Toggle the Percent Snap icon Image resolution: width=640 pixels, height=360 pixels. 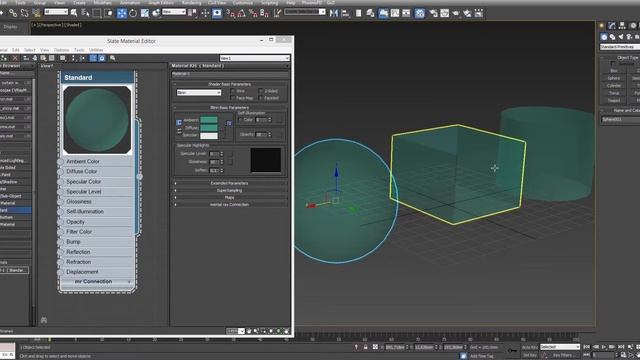click(x=253, y=13)
